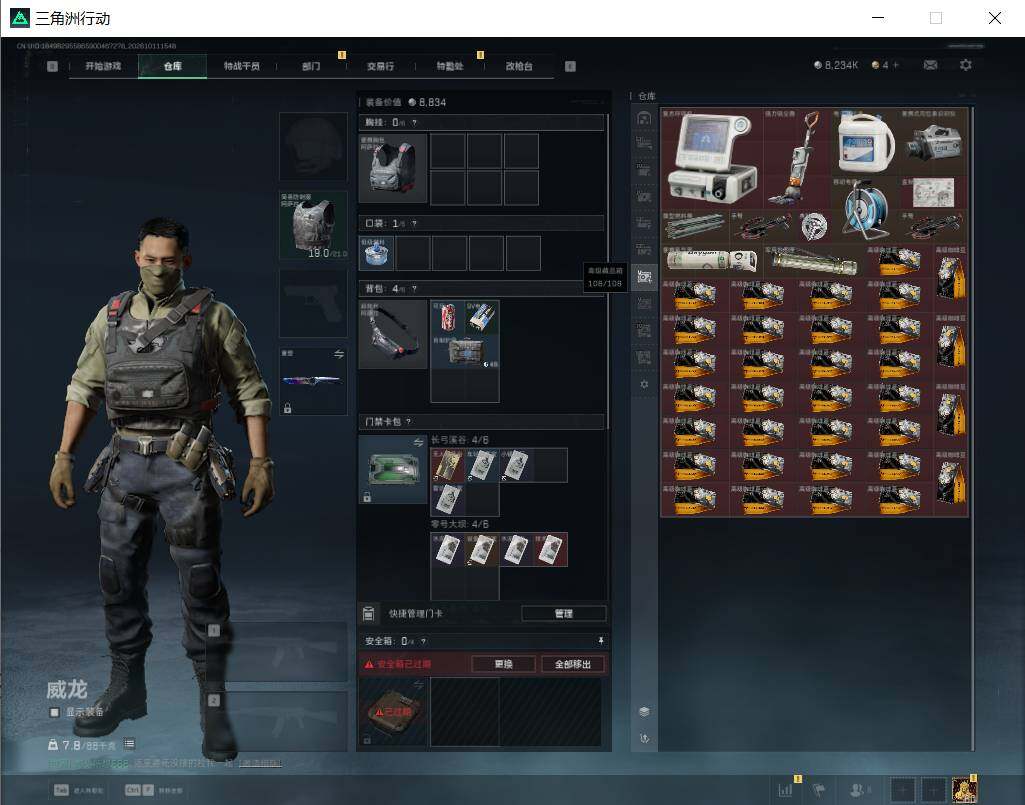Open the mail envelope icon
The height and width of the screenshot is (805, 1025).
[930, 65]
